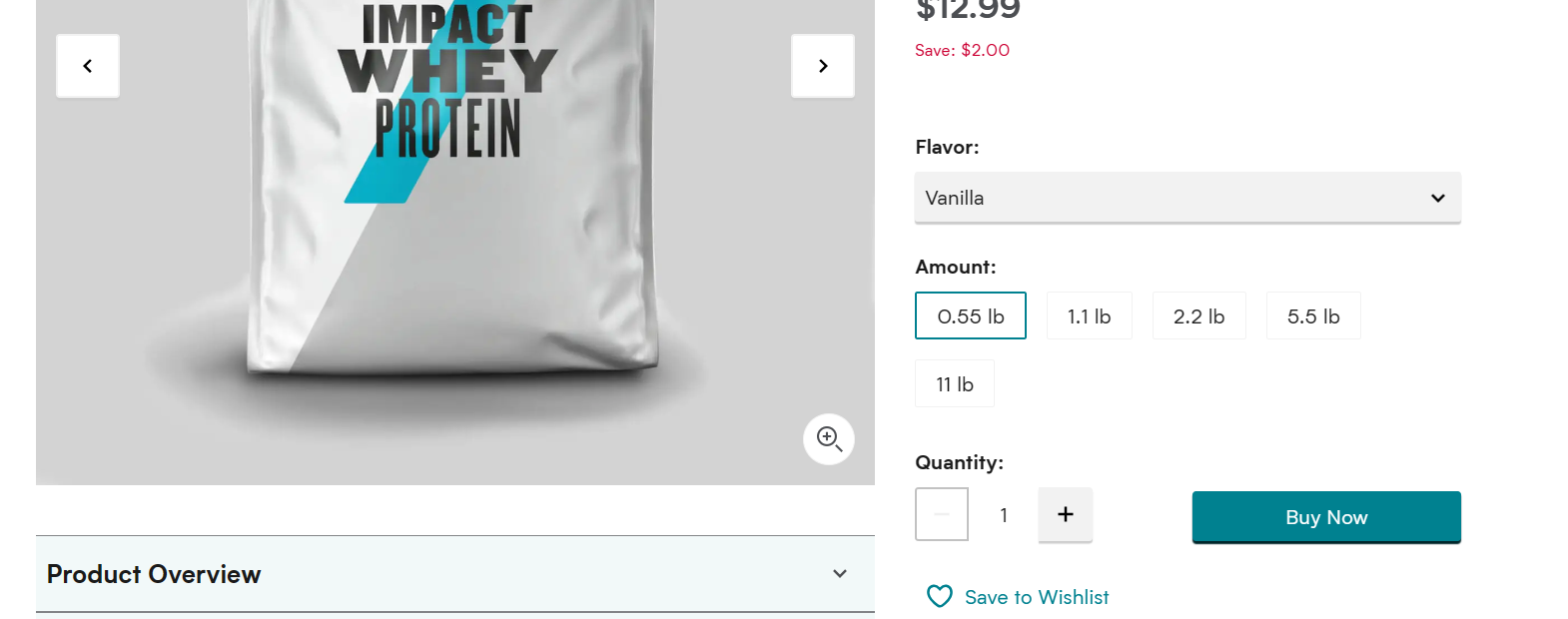Show the next product image
Screen dimensions: 1568x619
(823, 66)
